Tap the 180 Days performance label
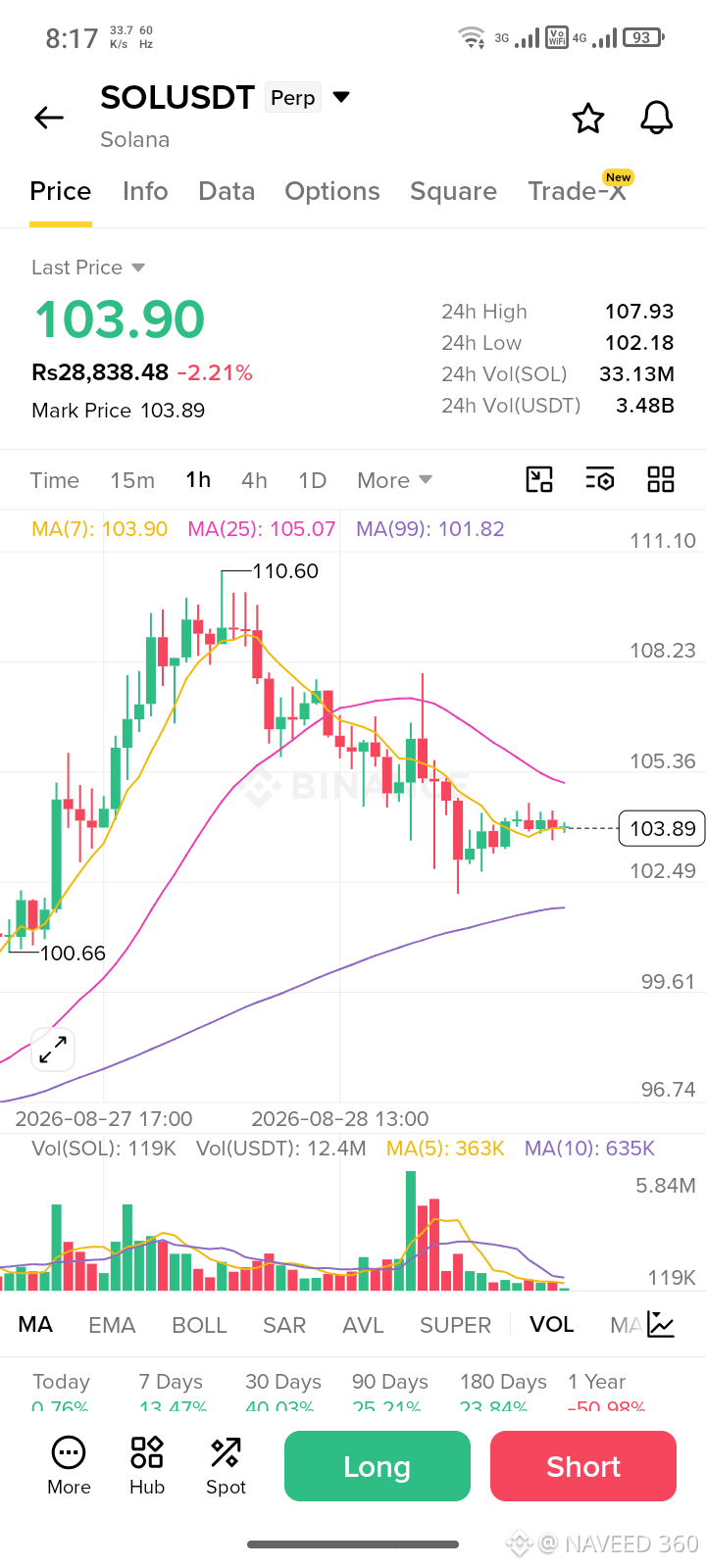The image size is (706, 1568). tap(503, 1382)
